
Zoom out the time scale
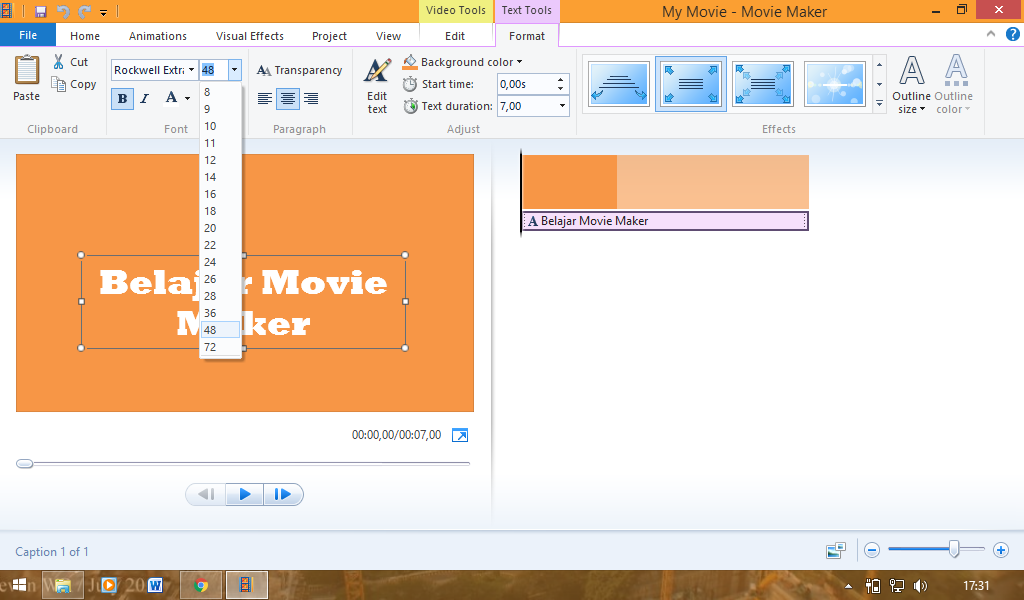872,550
